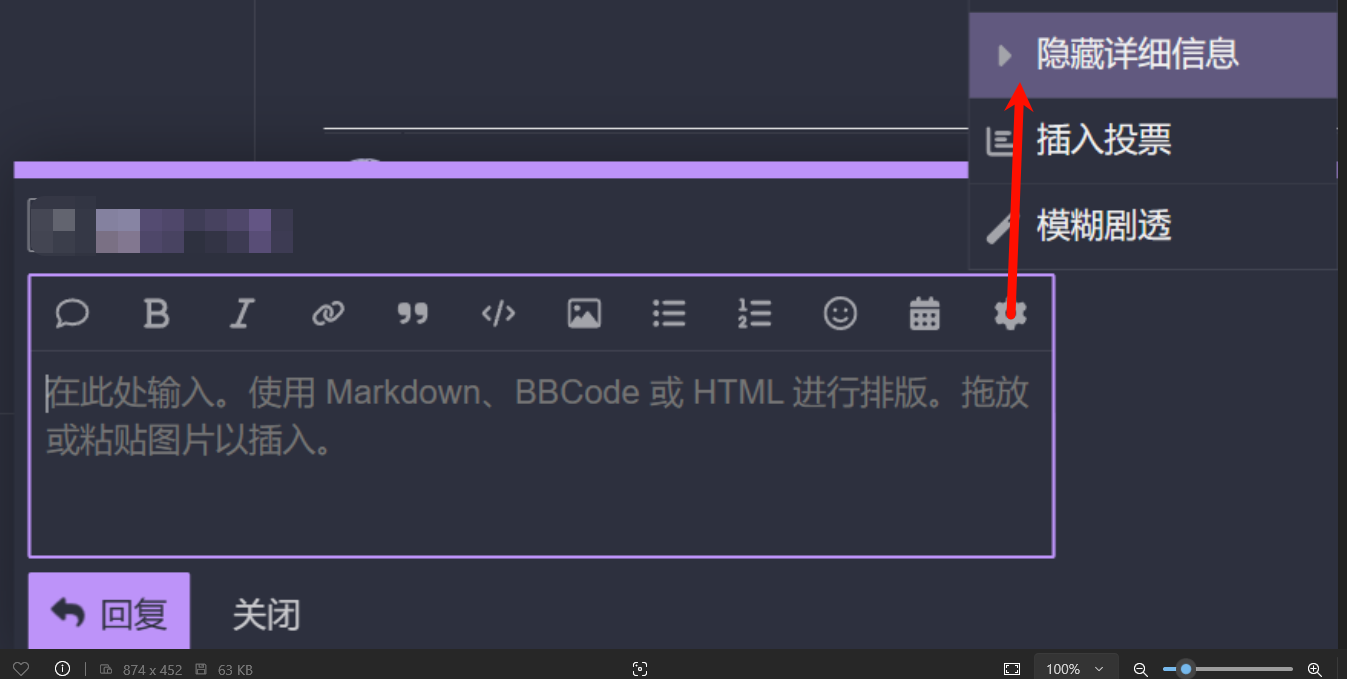
Task: Choose 模糊剧透 in the options menu
Action: coord(1153,227)
